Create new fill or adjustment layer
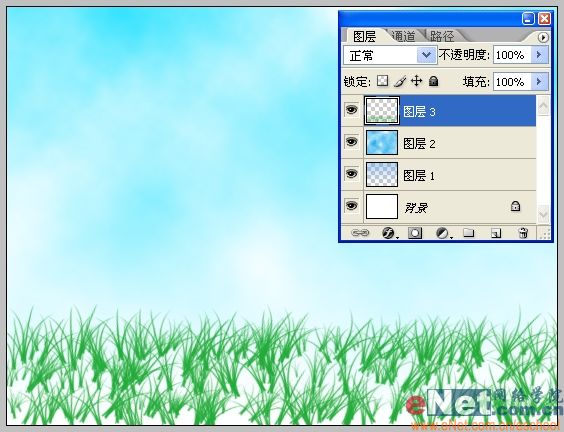Image resolution: width=564 pixels, height=432 pixels. [443, 233]
